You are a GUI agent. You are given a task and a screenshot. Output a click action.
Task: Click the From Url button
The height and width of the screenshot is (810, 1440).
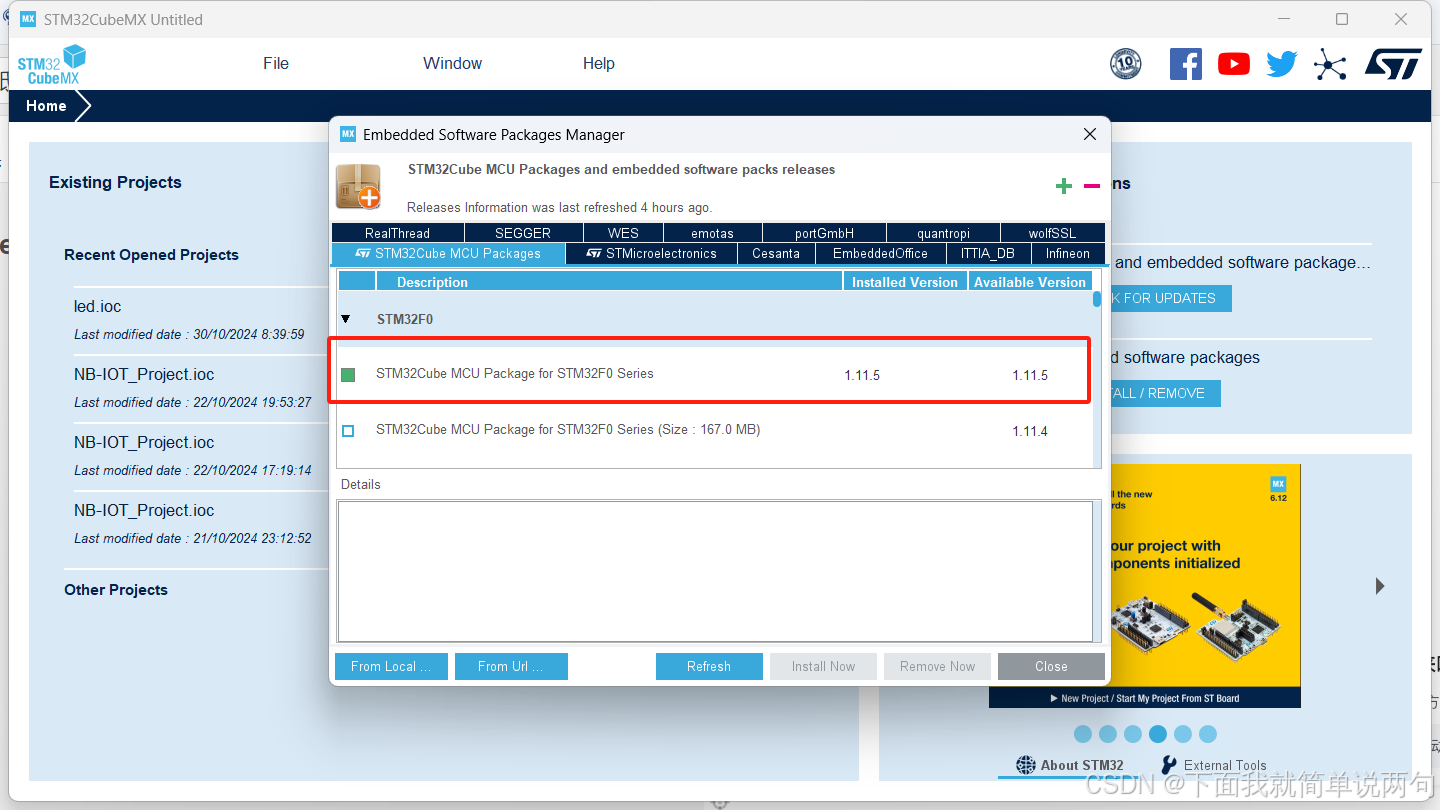point(511,667)
